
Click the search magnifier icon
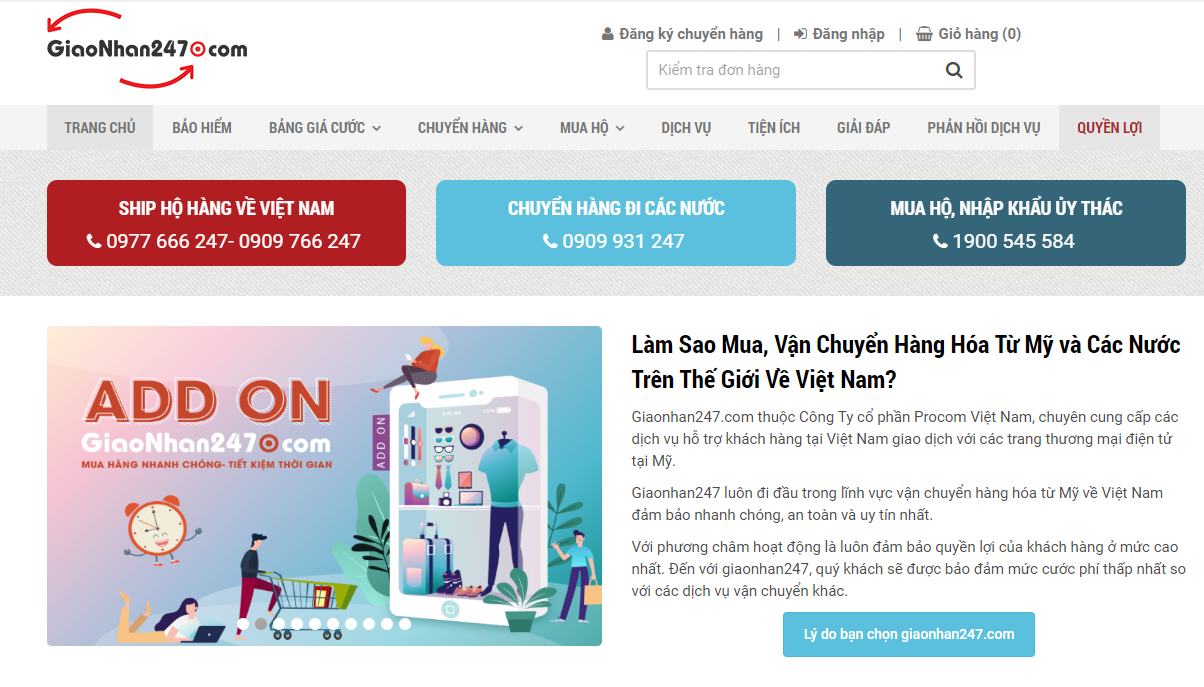(954, 70)
